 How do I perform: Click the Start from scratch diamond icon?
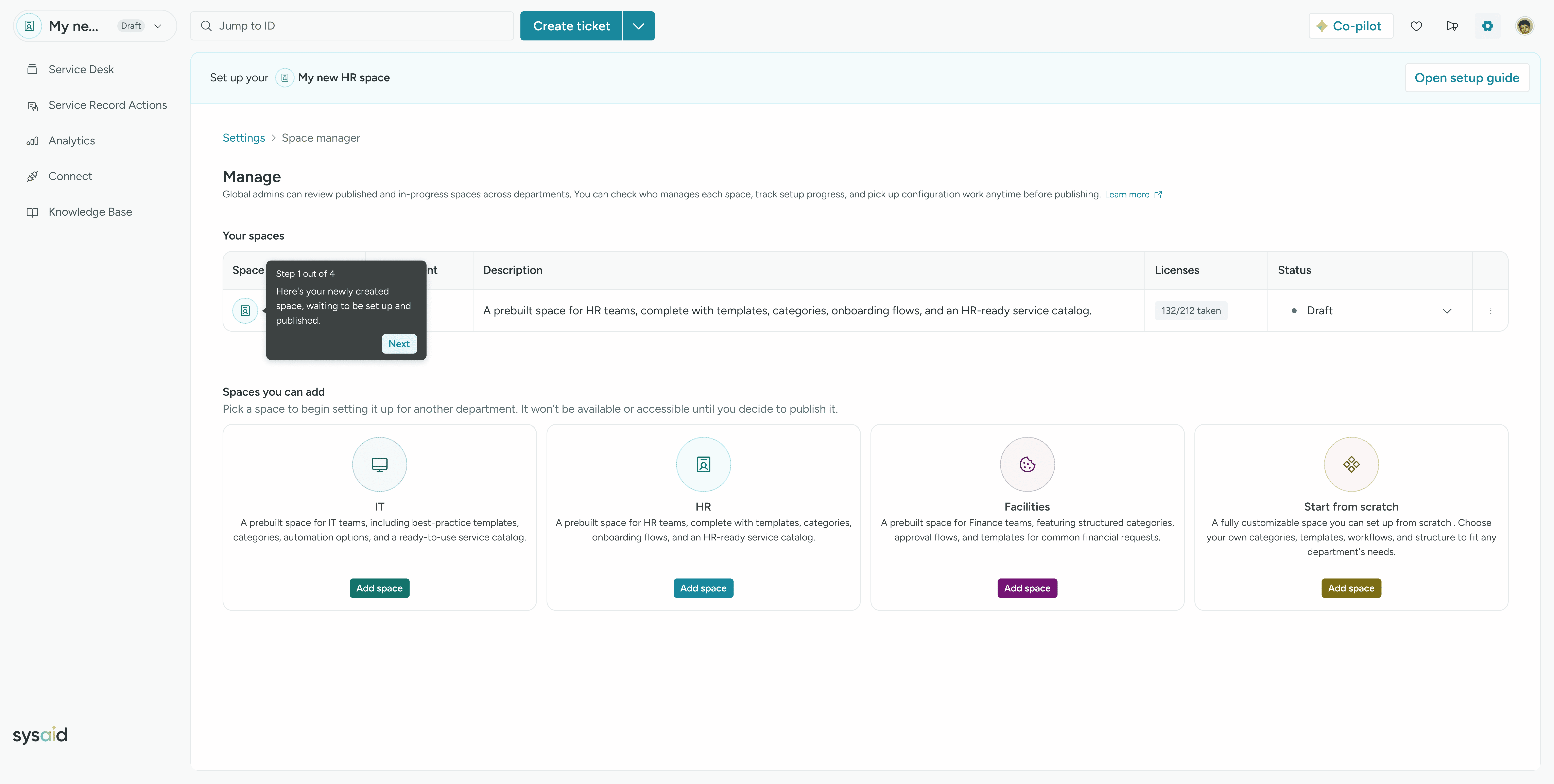point(1351,464)
